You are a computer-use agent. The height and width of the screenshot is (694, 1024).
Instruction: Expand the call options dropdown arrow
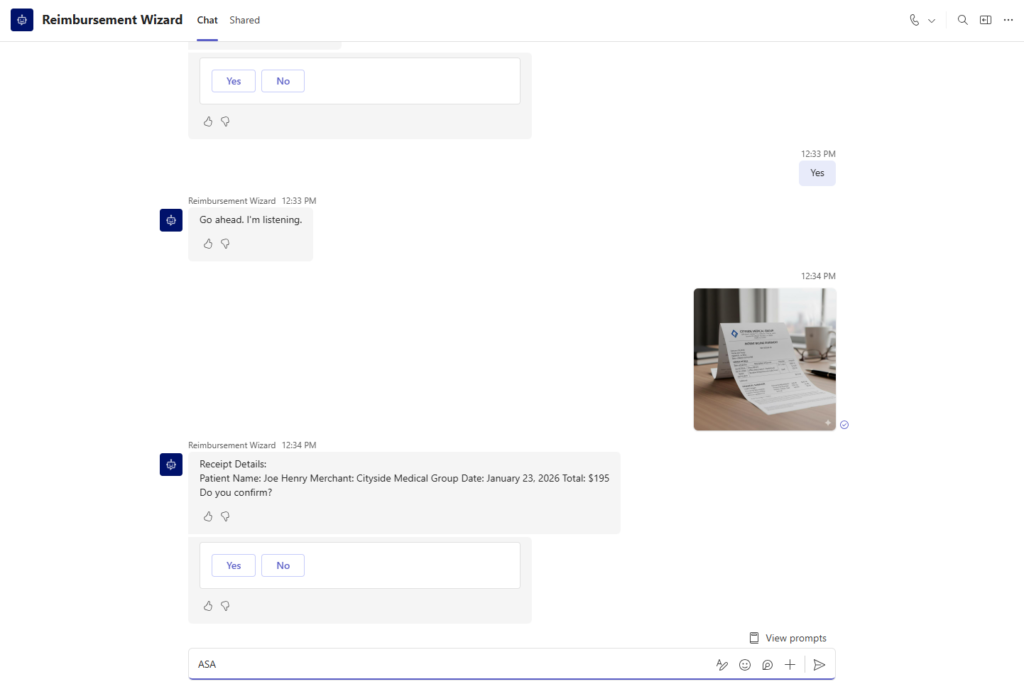932,20
